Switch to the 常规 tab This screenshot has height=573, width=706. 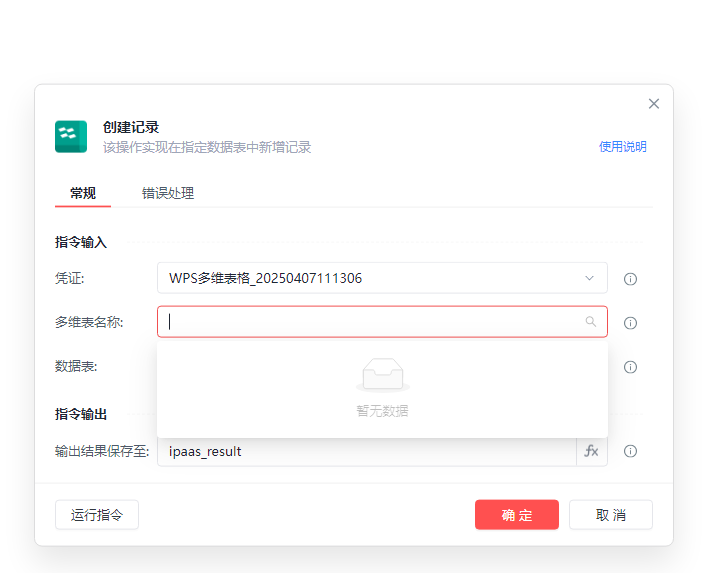coord(83,193)
